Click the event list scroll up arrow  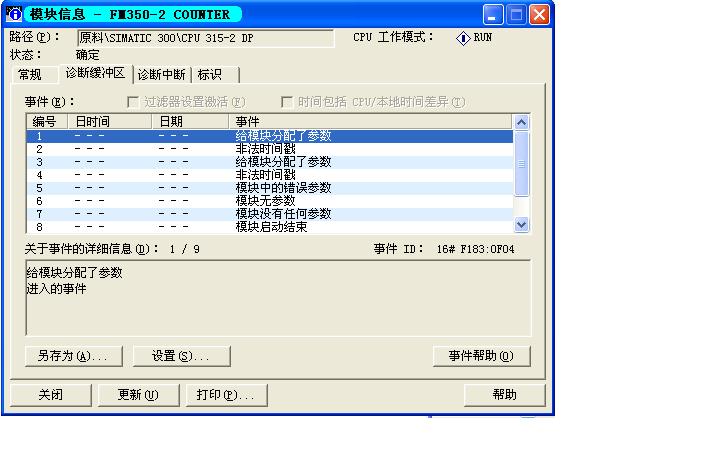pyautogui.click(x=521, y=123)
